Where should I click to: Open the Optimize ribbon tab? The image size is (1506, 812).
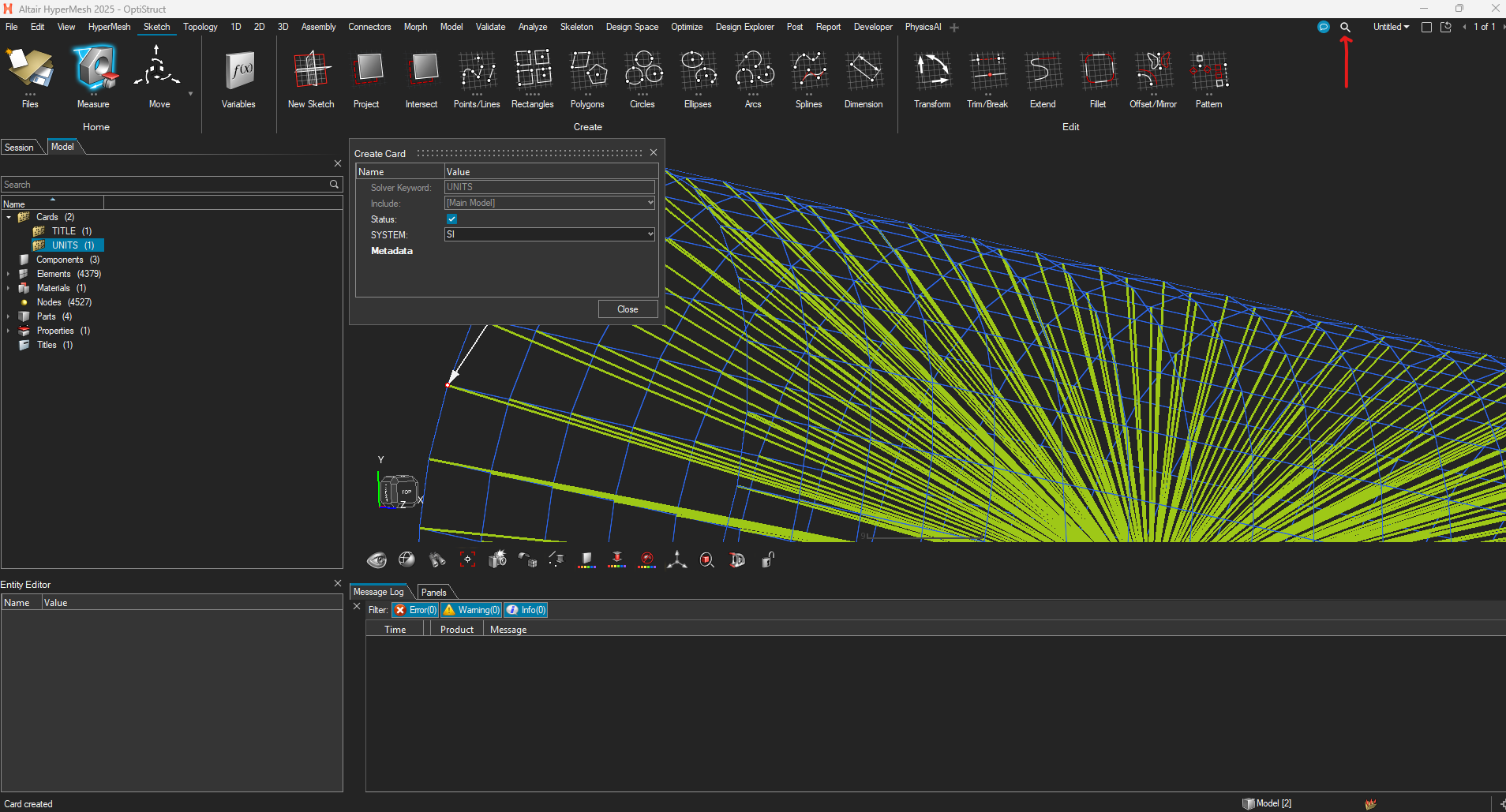(687, 27)
